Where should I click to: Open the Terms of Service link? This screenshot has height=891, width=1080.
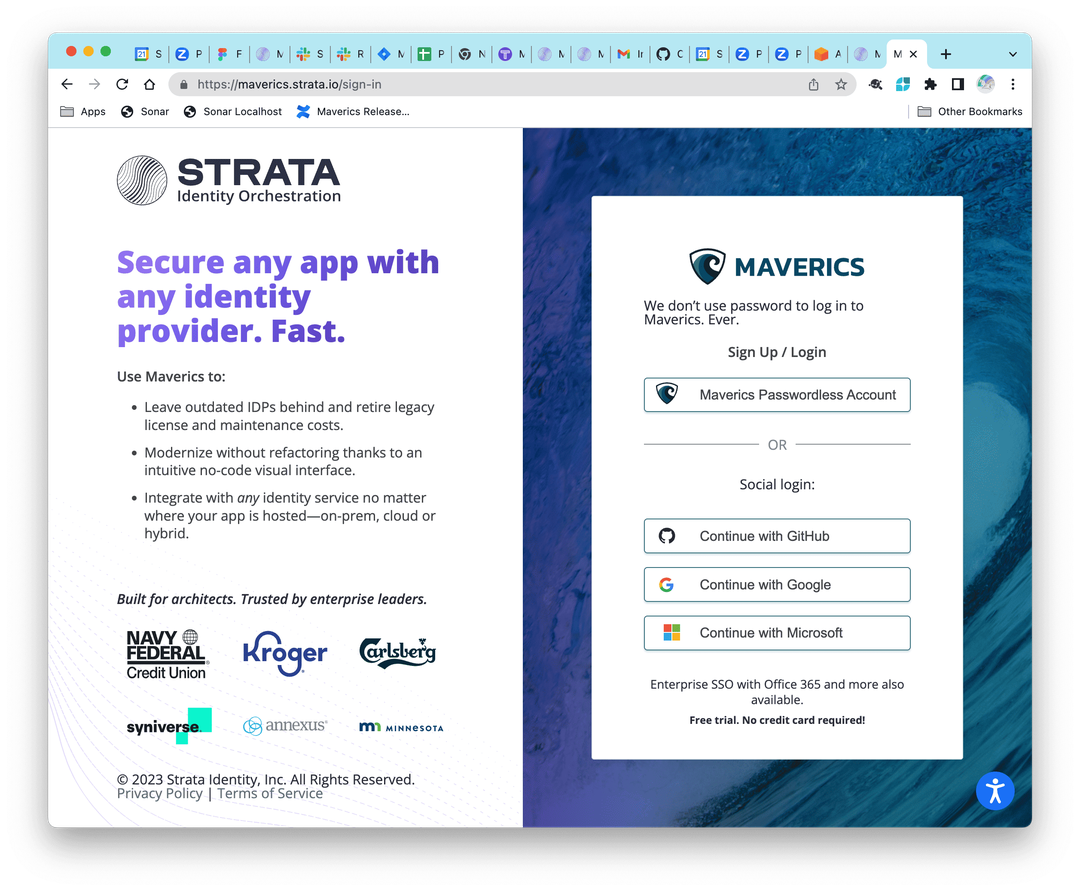(270, 794)
